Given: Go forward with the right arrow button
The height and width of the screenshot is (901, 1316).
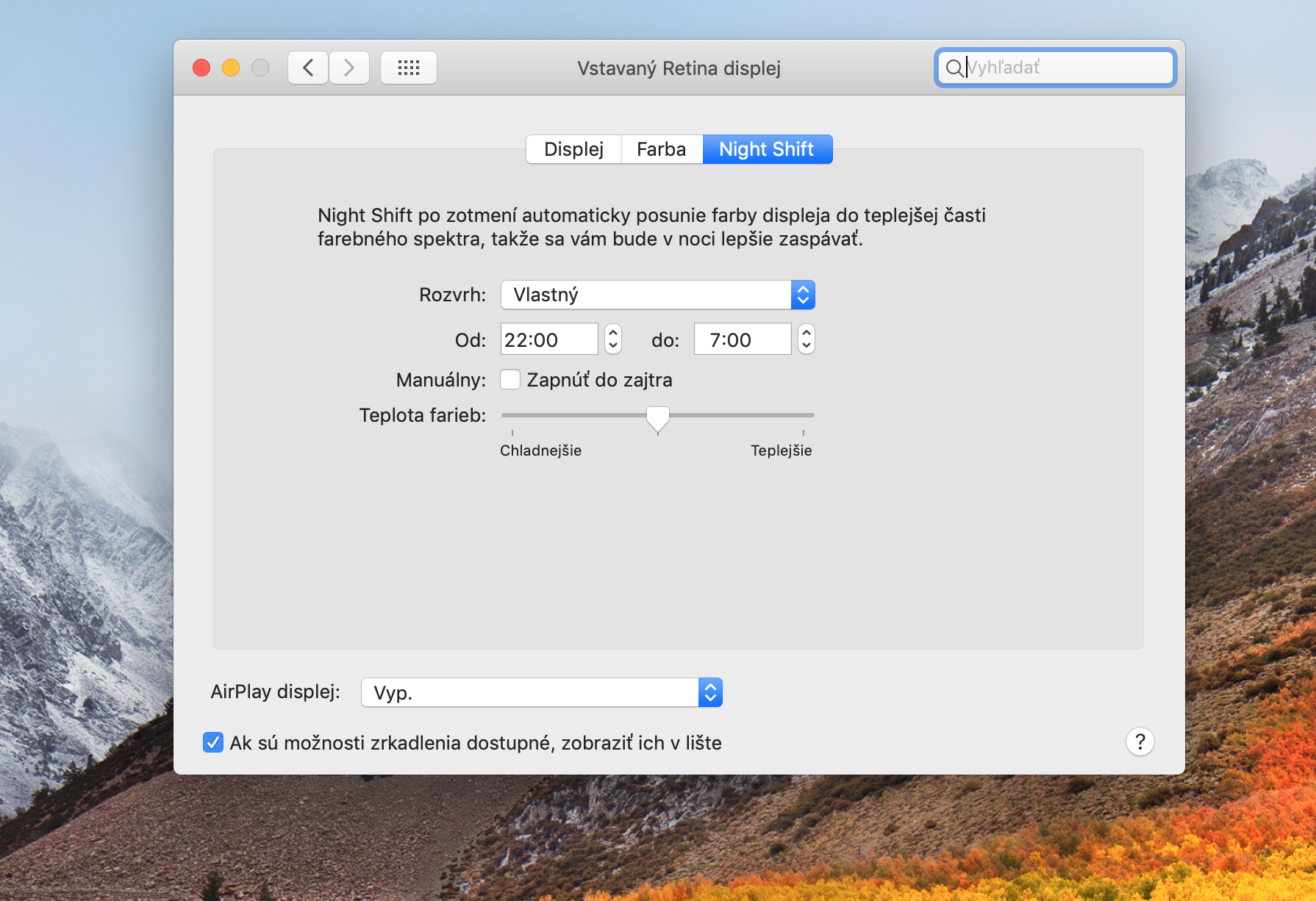Looking at the screenshot, I should (x=349, y=68).
